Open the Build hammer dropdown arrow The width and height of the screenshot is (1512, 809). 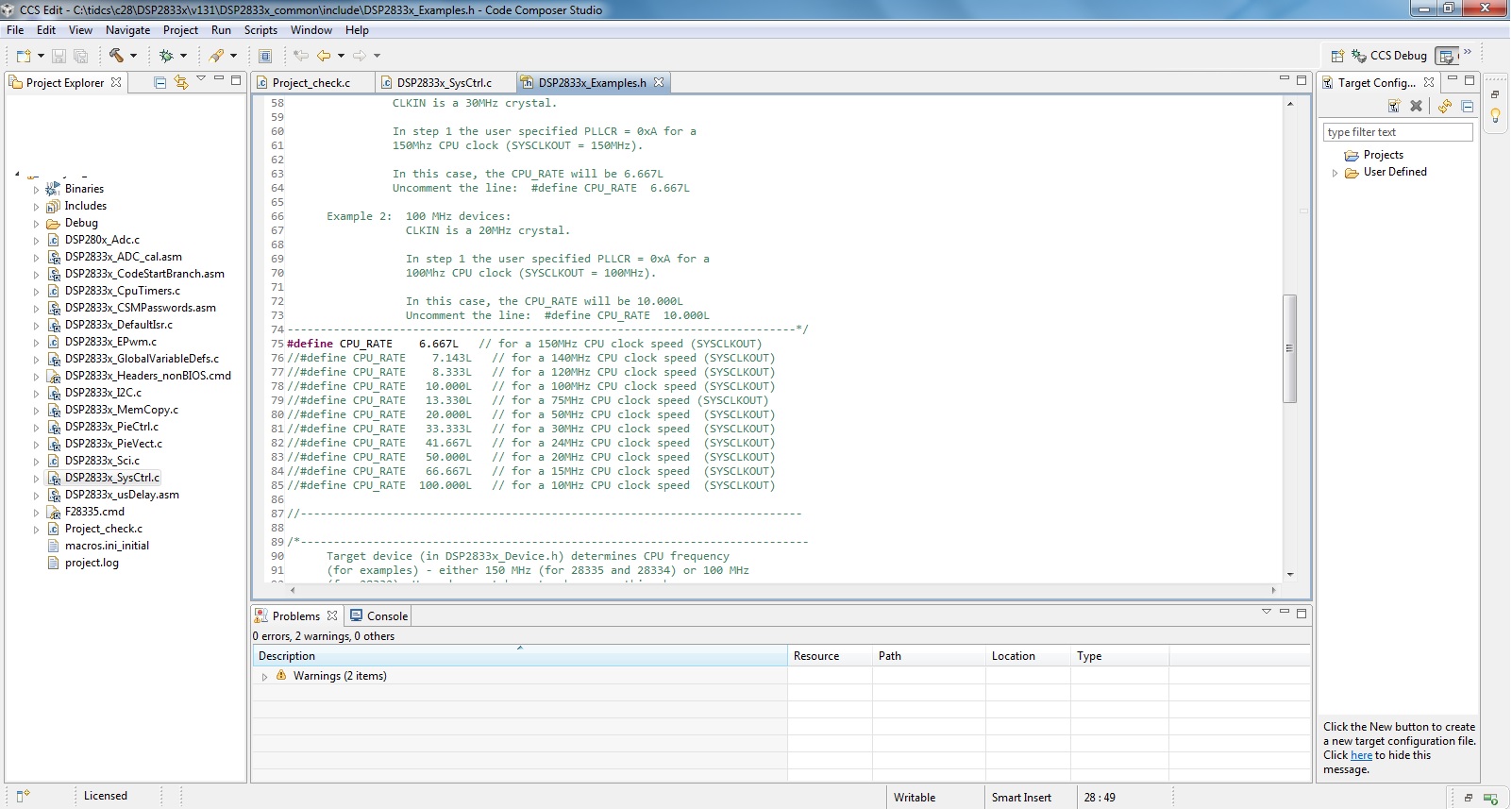133,56
